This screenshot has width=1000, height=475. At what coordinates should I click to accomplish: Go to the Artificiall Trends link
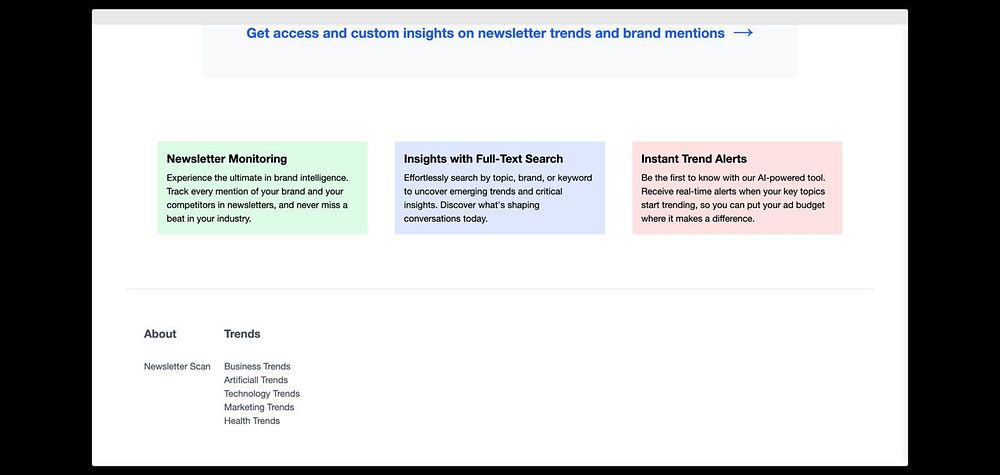(x=256, y=380)
